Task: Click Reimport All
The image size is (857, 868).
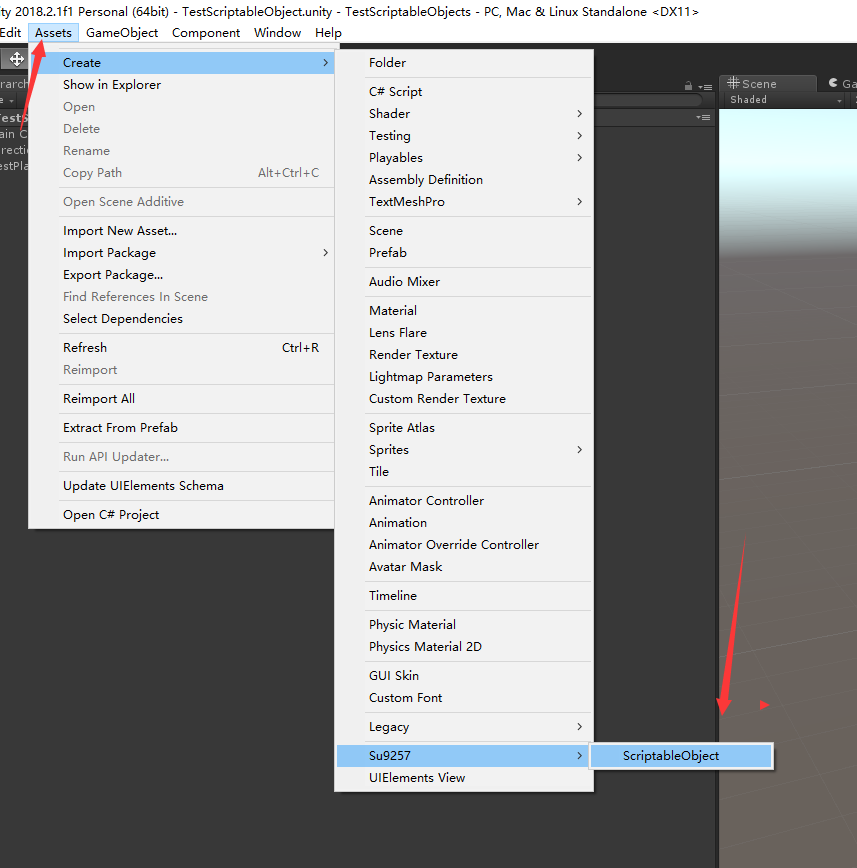Action: click(x=99, y=399)
